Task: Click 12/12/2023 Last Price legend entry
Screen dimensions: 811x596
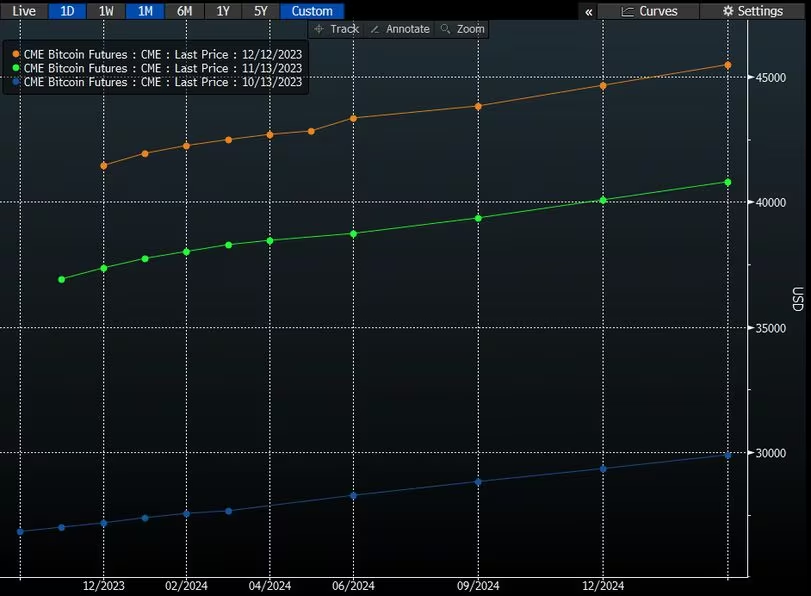Action: click(x=162, y=54)
